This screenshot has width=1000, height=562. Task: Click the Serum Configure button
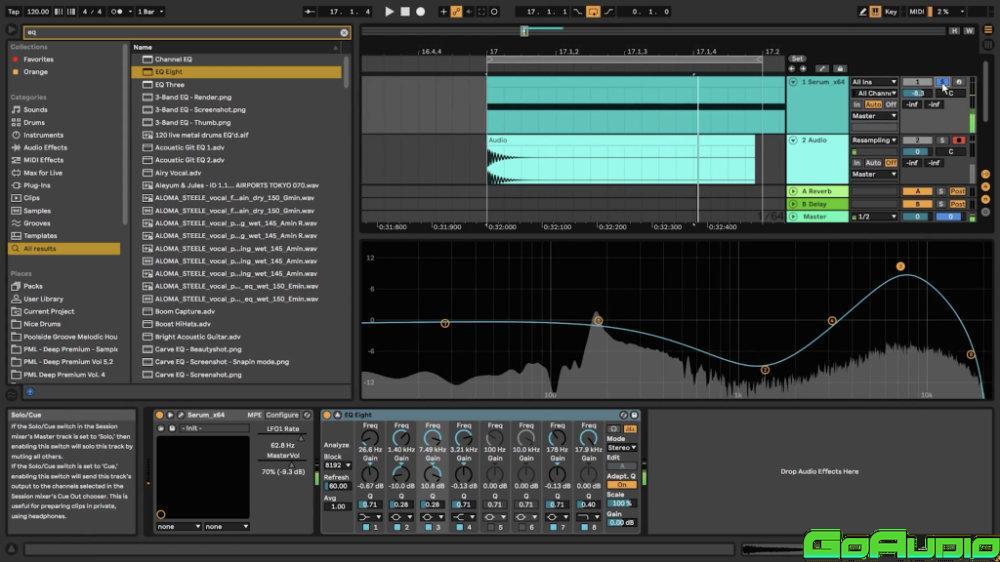click(282, 415)
